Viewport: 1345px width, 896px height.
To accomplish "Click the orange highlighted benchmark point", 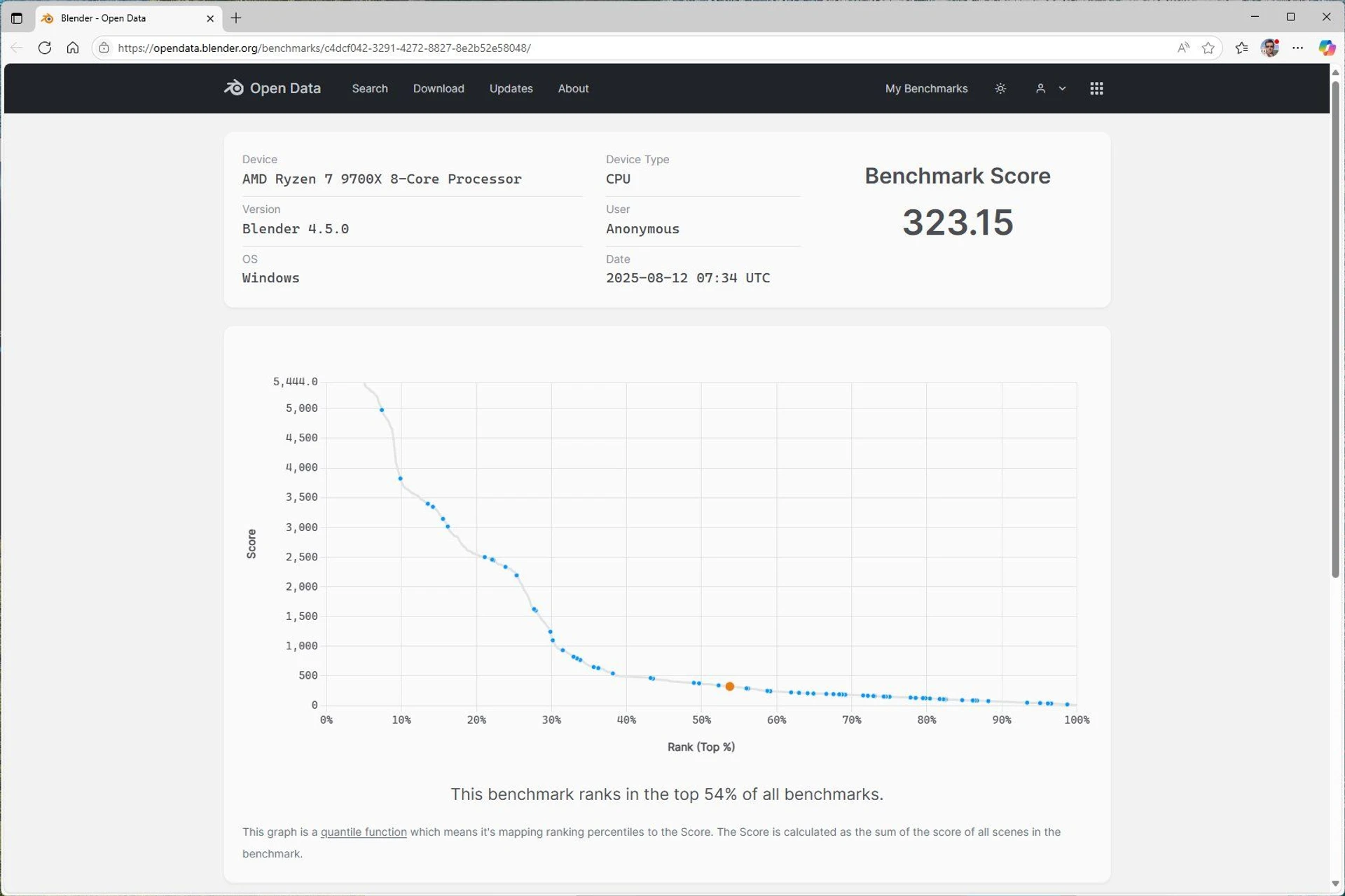I will tap(729, 687).
